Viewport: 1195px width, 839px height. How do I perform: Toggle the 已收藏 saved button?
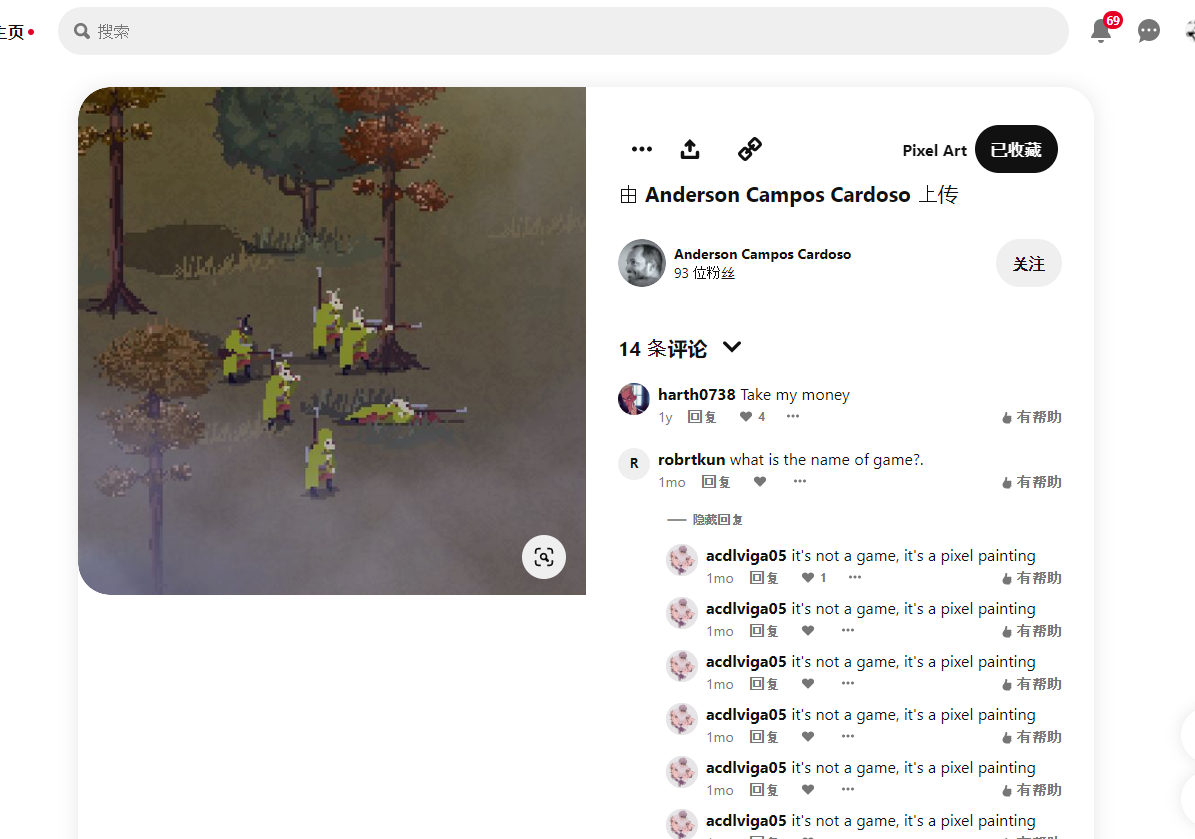tap(1016, 149)
